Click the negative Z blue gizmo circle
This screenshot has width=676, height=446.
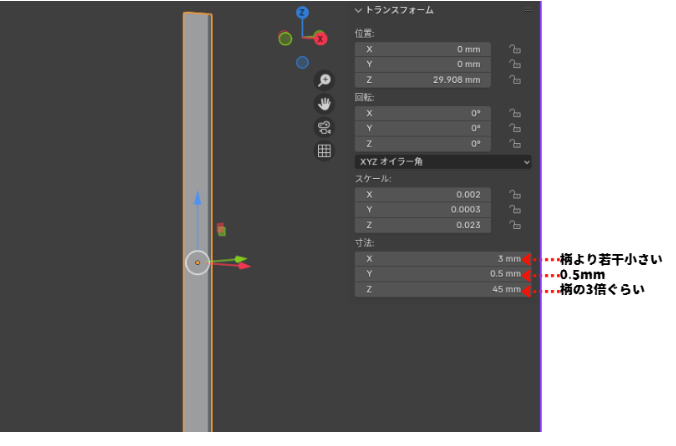click(302, 62)
